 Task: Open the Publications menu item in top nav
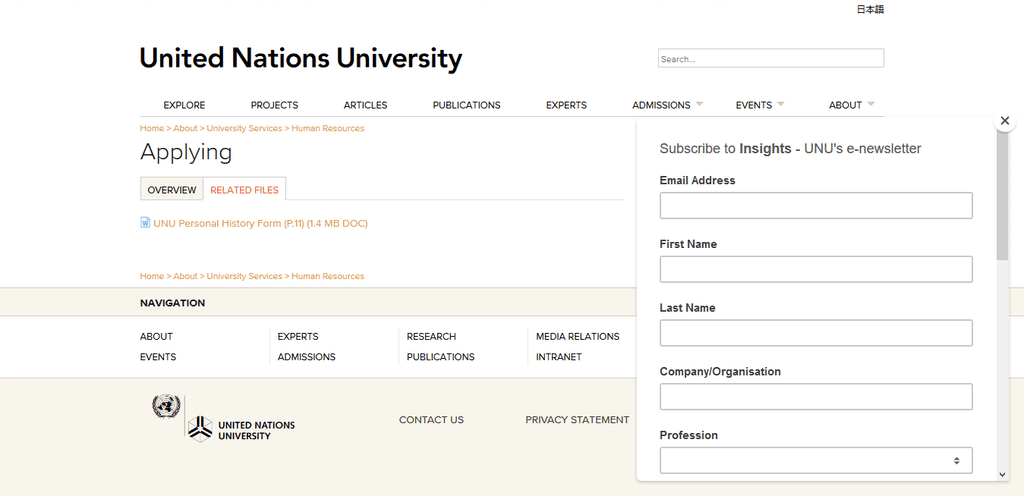[x=466, y=105]
